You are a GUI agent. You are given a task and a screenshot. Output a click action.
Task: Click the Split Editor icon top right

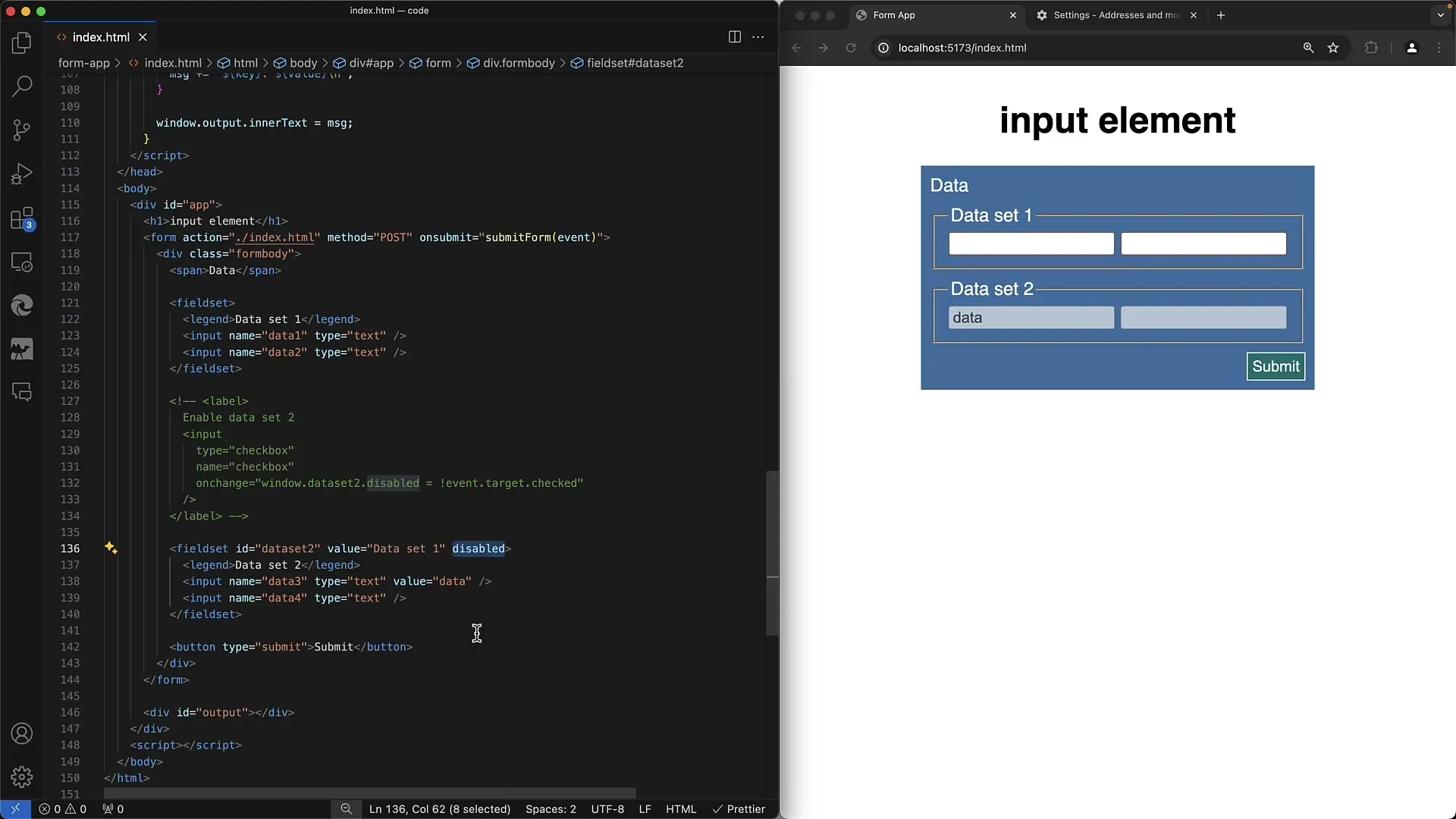(x=735, y=37)
